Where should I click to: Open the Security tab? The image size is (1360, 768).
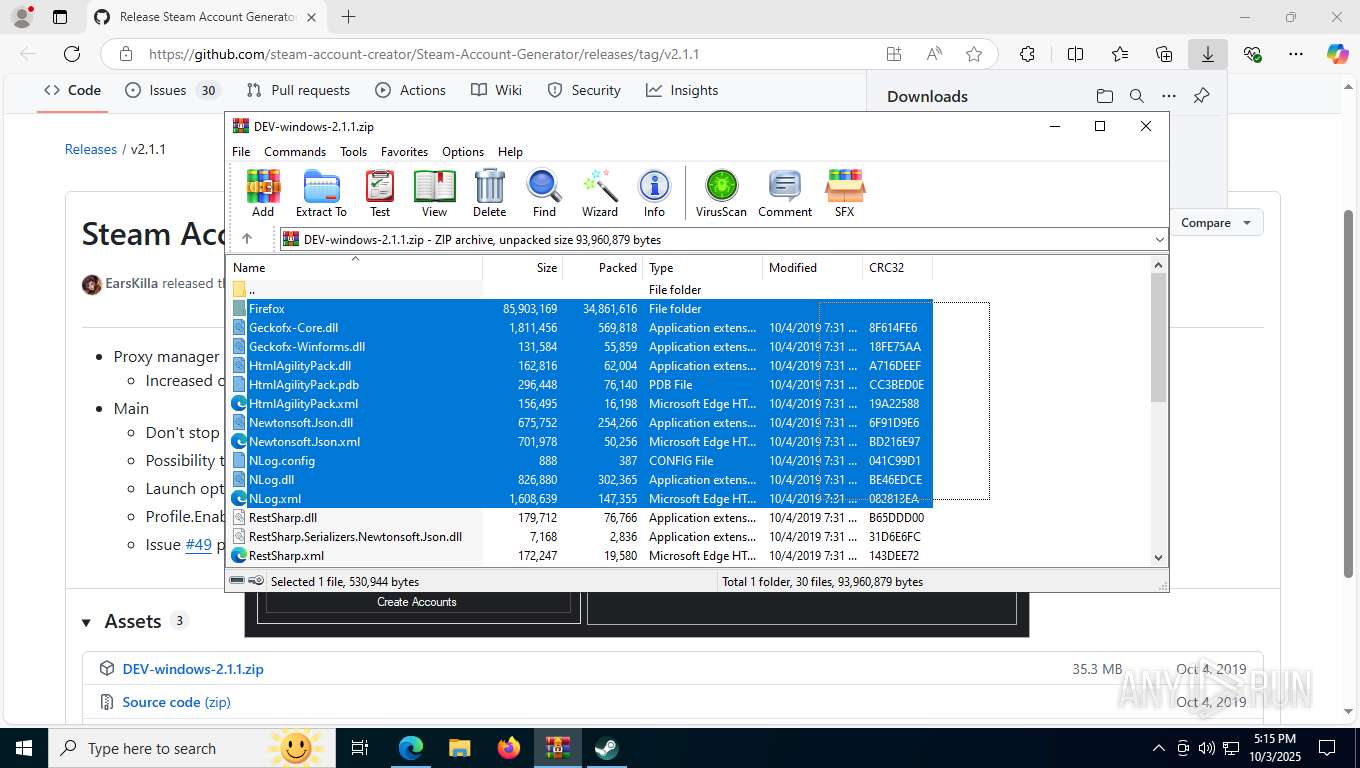point(584,90)
